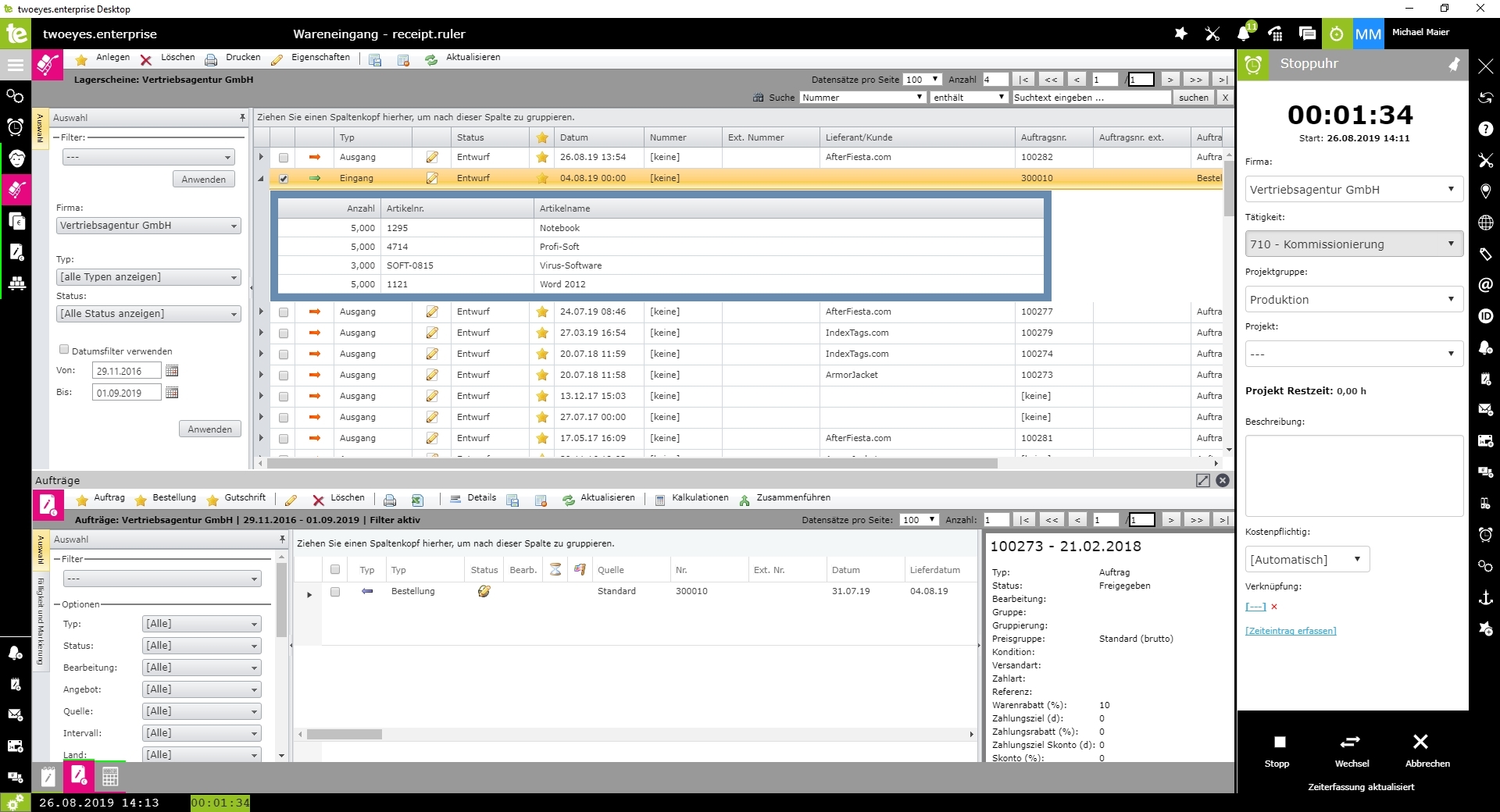Screen dimensions: 1500x812
Task: Maximize the Aufträge panel
Action: tap(1203, 480)
